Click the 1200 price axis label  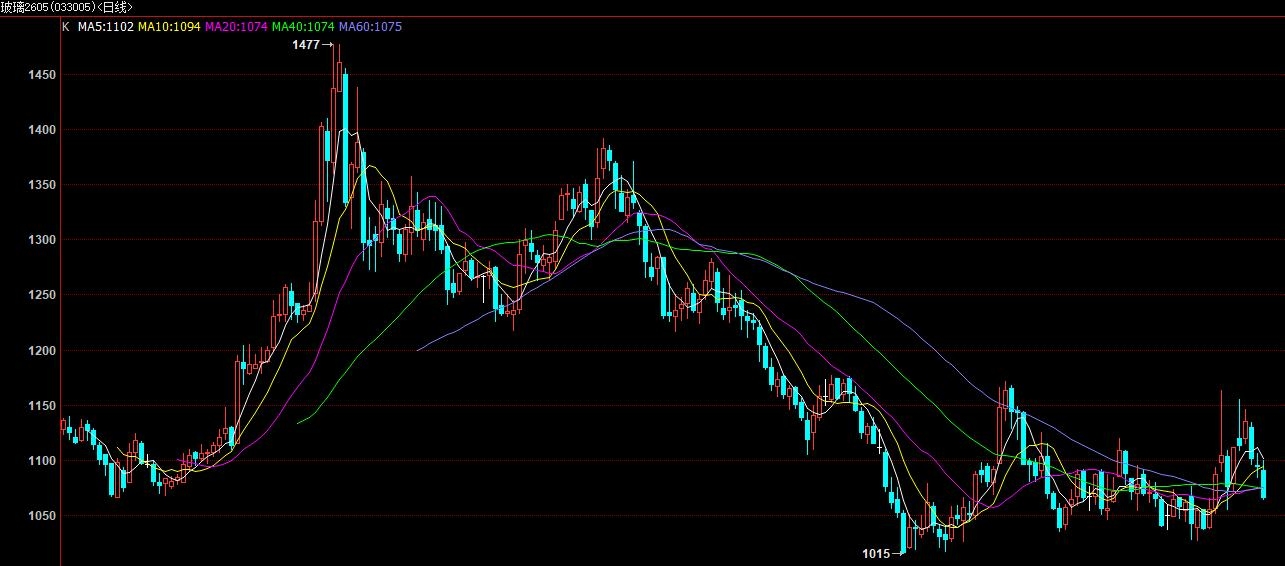pyautogui.click(x=30, y=351)
